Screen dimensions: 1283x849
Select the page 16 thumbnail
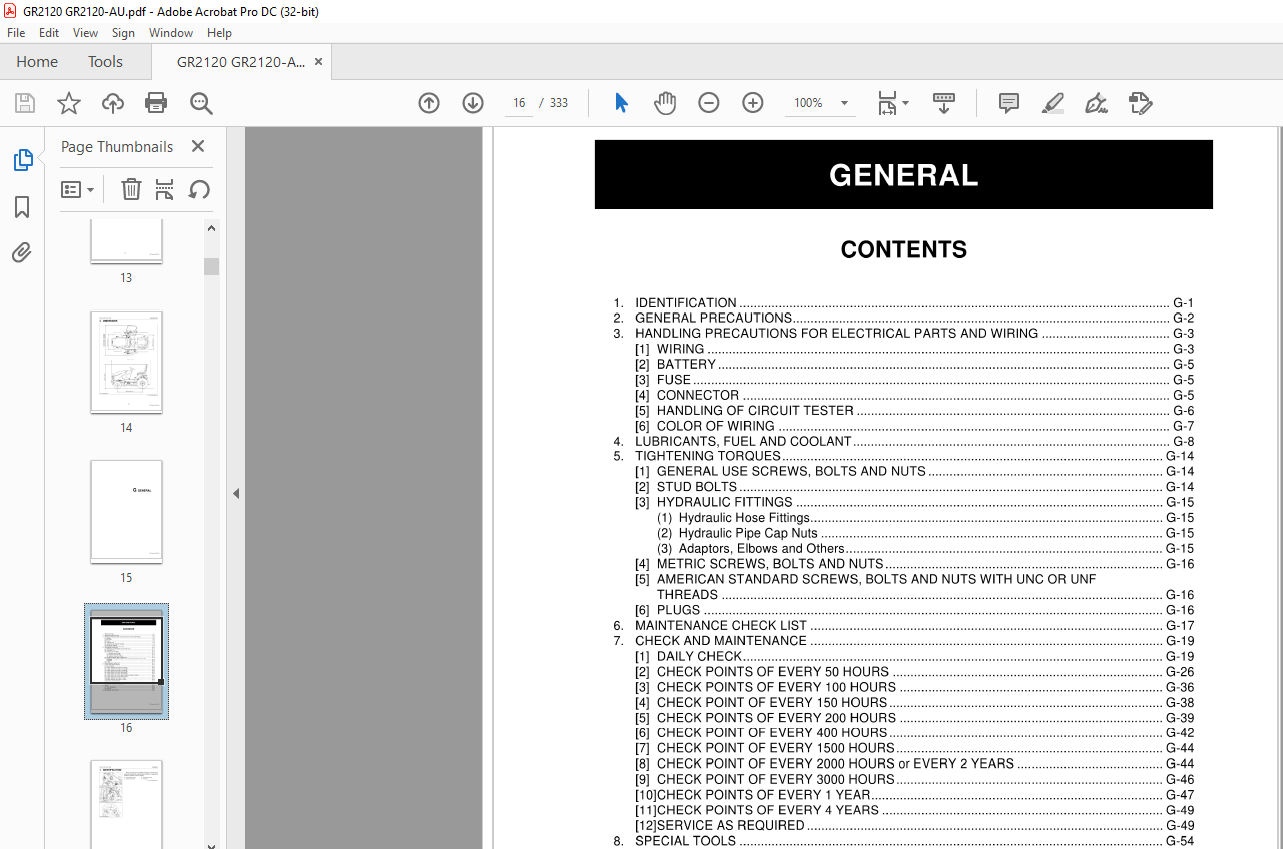[x=126, y=662]
